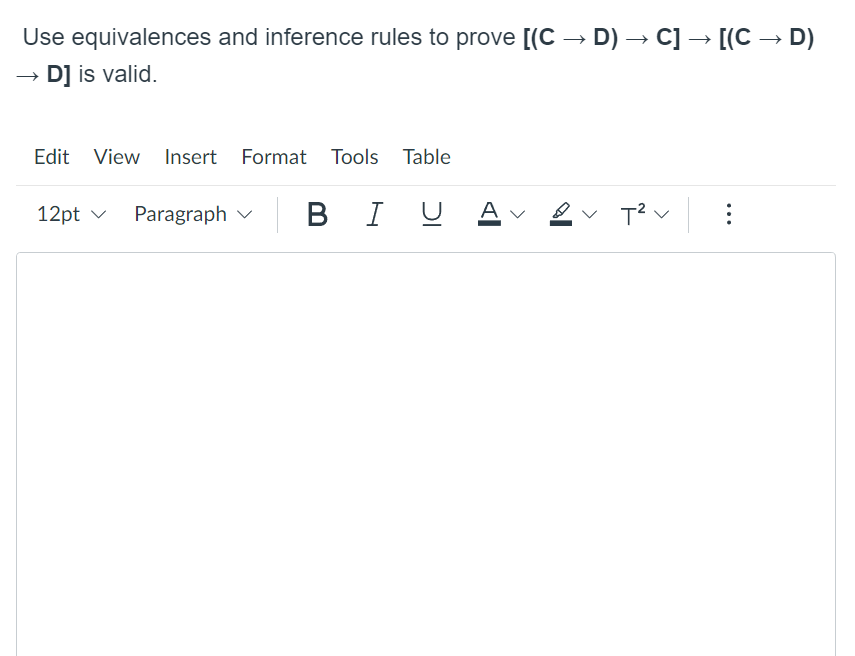Open the Insert menu
This screenshot has width=855, height=656.
click(x=190, y=157)
